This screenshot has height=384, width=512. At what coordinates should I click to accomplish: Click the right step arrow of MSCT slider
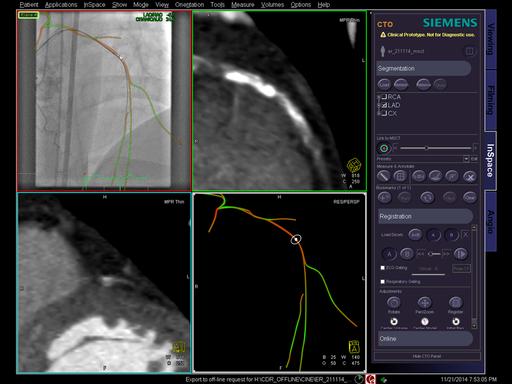coord(475,148)
